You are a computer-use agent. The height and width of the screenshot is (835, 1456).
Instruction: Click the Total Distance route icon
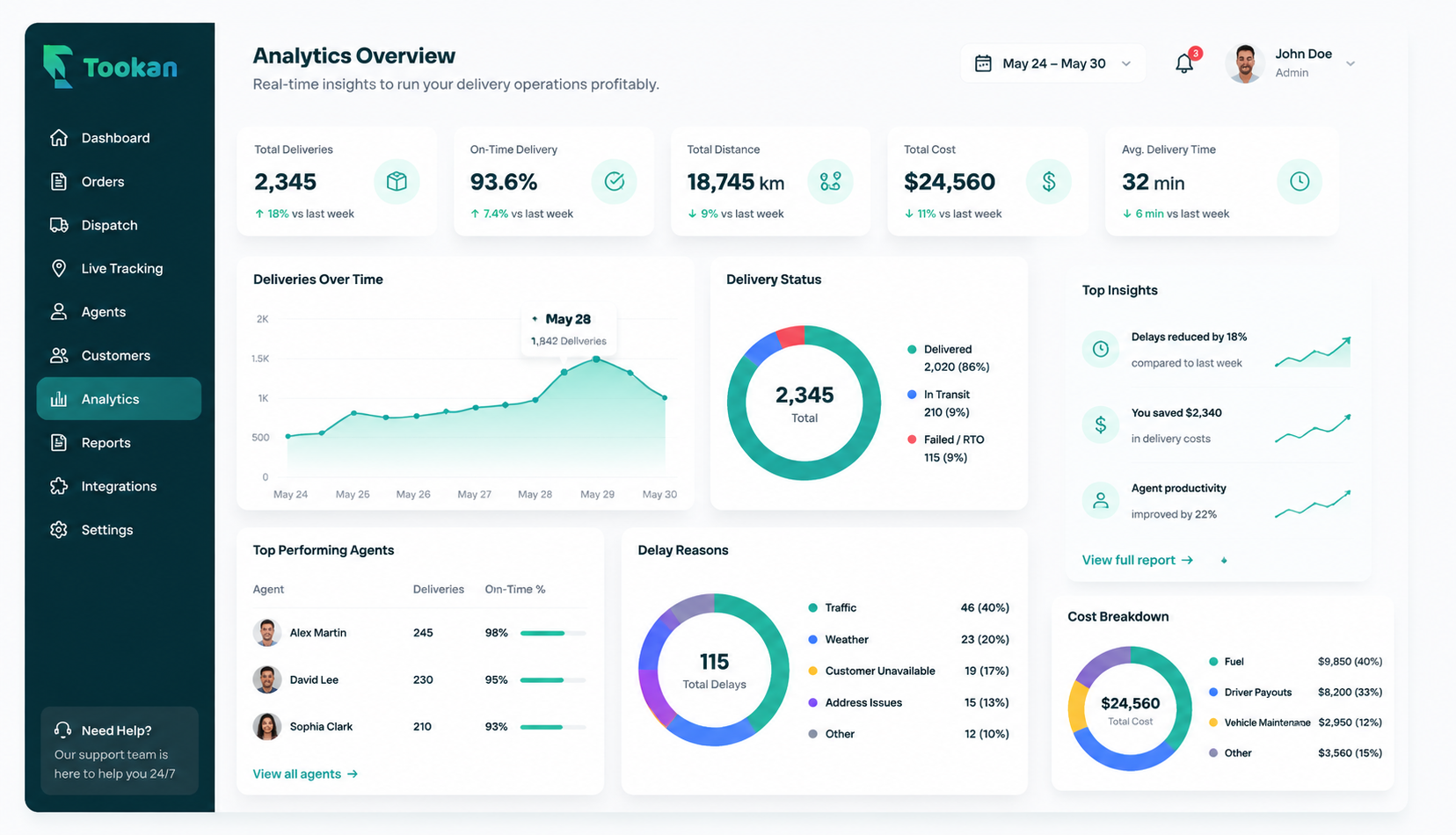pos(831,182)
